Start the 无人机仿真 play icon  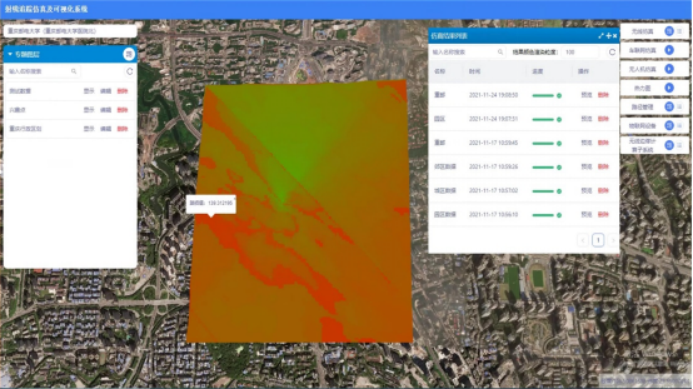[669, 69]
